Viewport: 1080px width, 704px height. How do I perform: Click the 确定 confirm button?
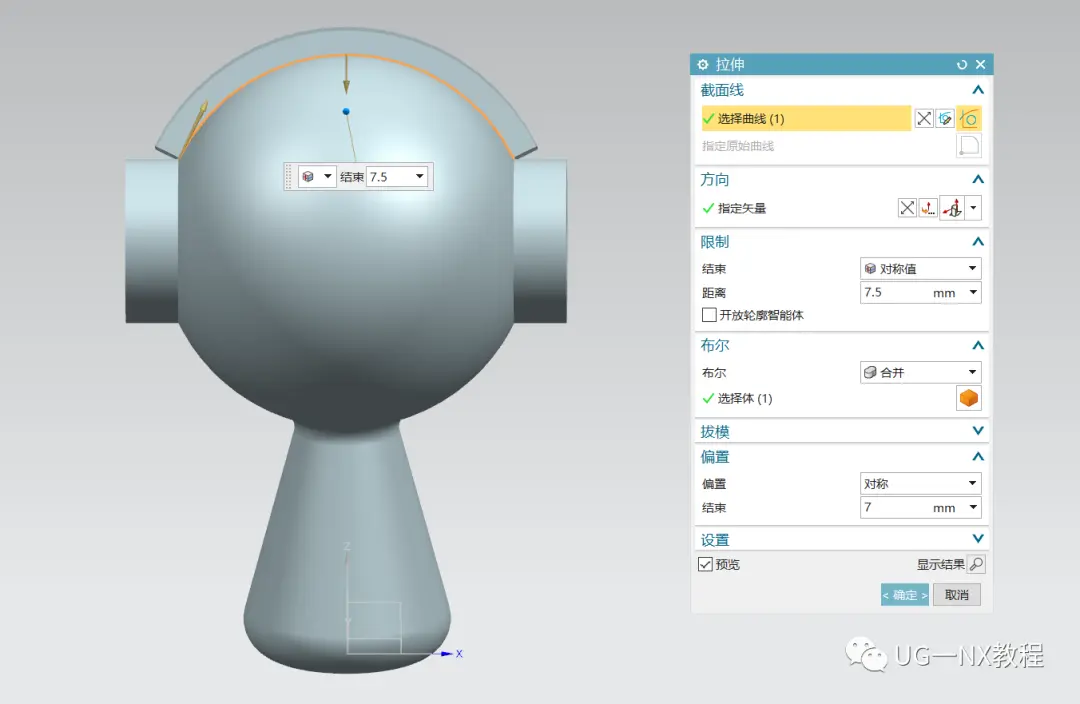(x=905, y=594)
